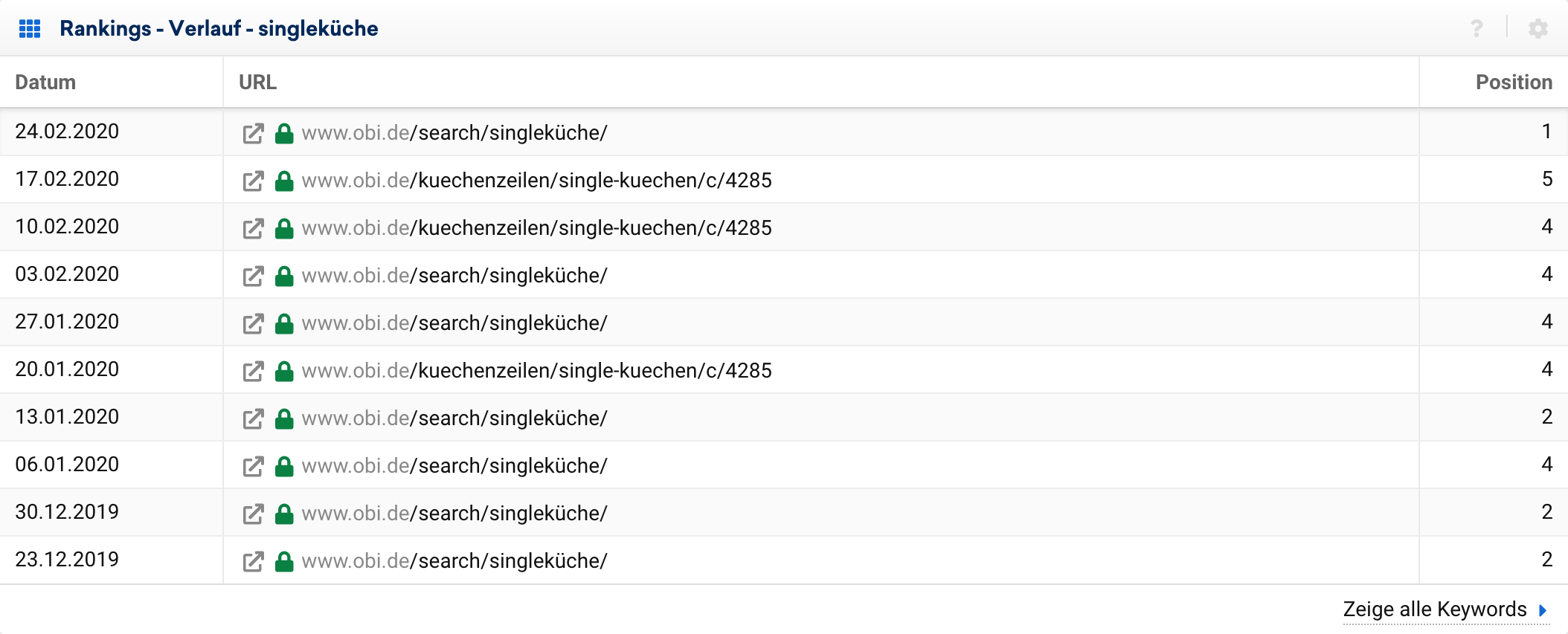The height and width of the screenshot is (634, 1568).
Task: Open external link icon for 17.02.2020 row
Action: pos(253,181)
